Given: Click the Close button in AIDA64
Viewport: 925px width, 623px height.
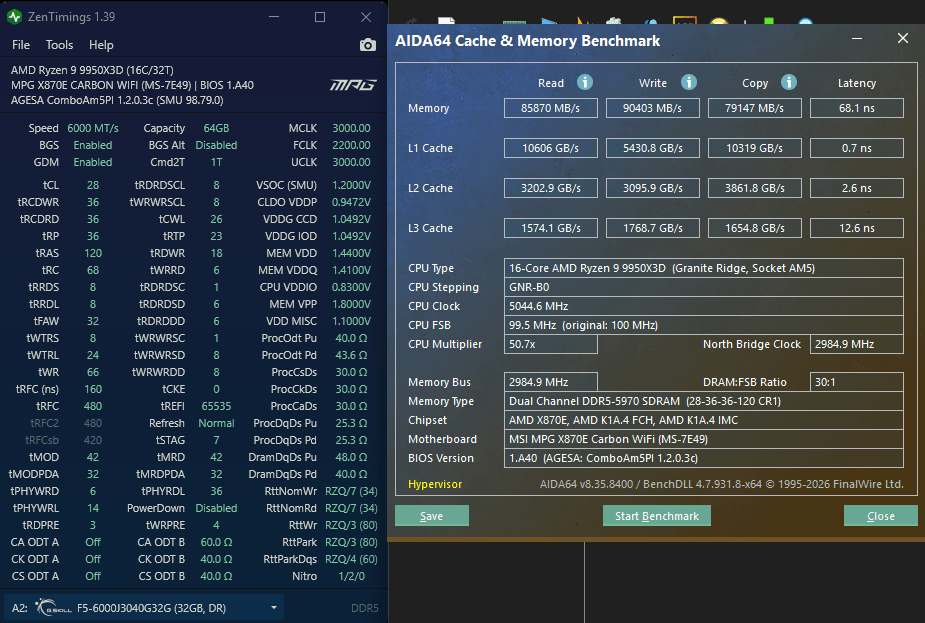Looking at the screenshot, I should click(881, 516).
